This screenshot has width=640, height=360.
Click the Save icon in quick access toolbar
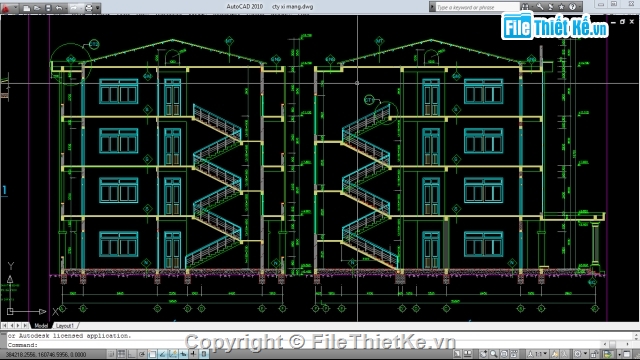click(48, 8)
